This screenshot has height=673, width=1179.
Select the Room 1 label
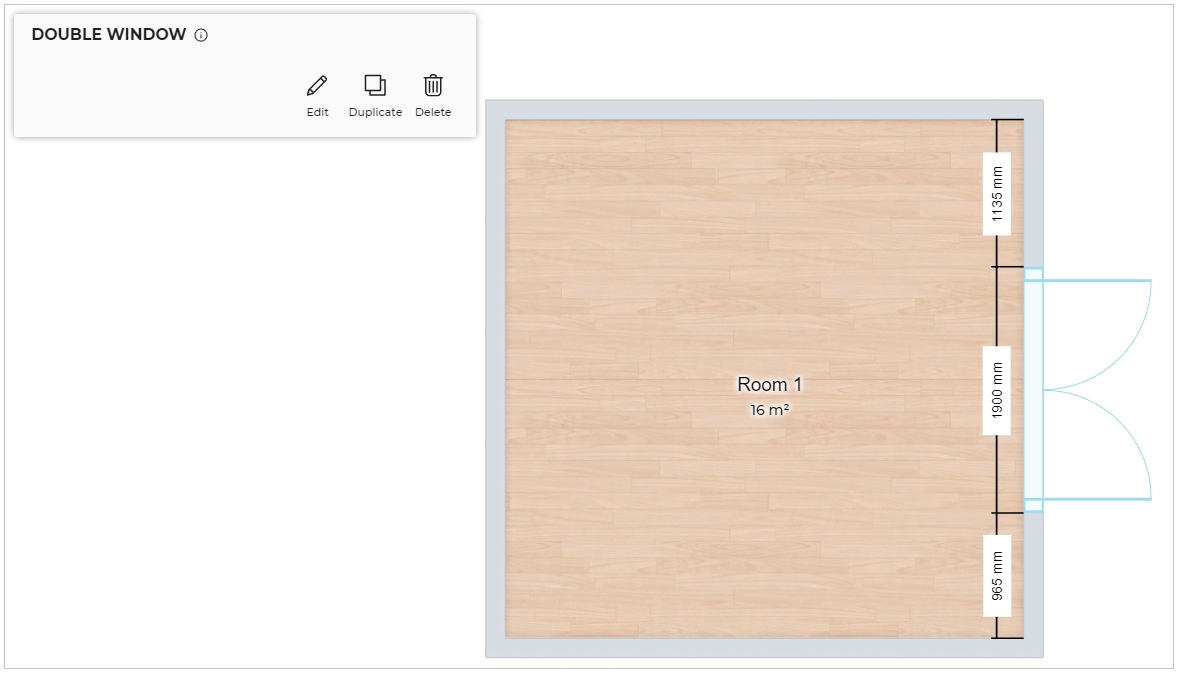pyautogui.click(x=769, y=385)
